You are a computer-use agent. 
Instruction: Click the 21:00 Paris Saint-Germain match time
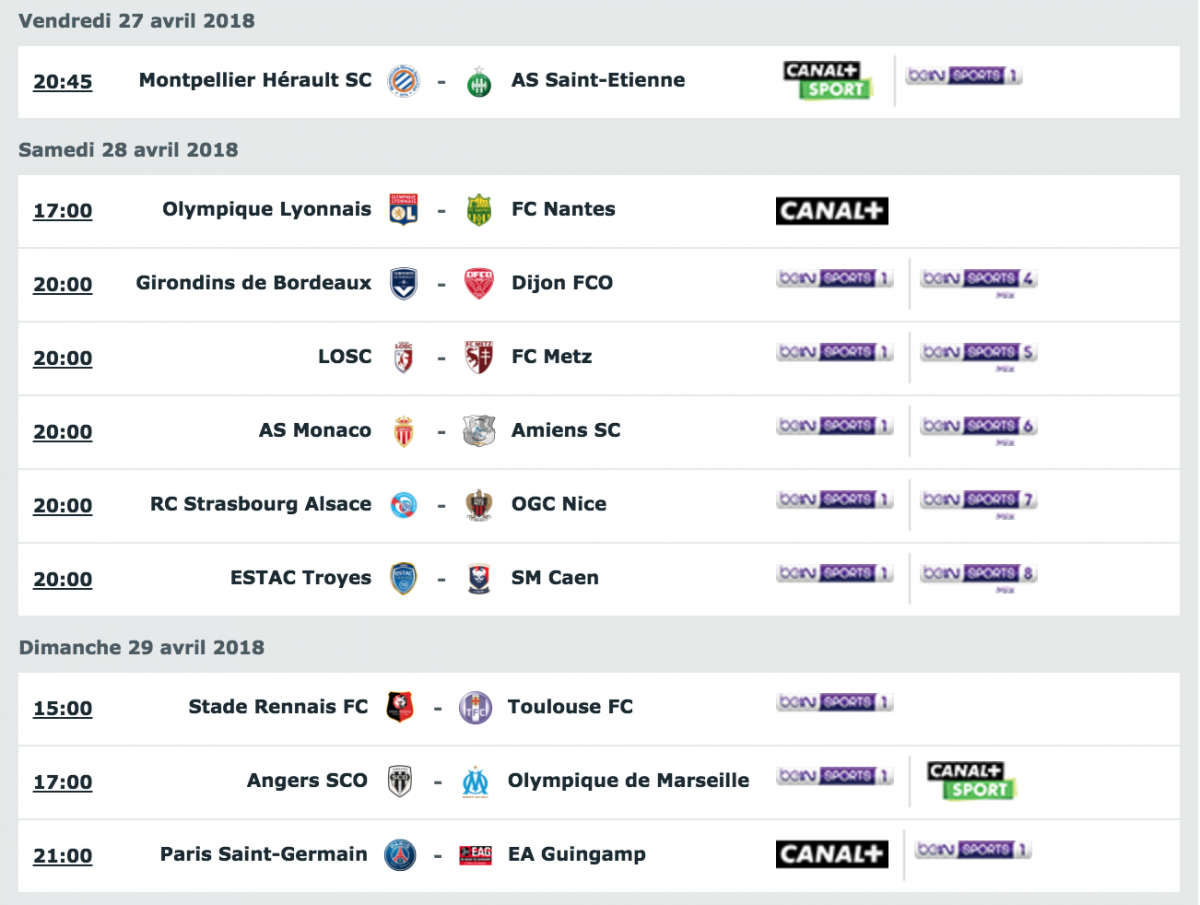pos(63,856)
